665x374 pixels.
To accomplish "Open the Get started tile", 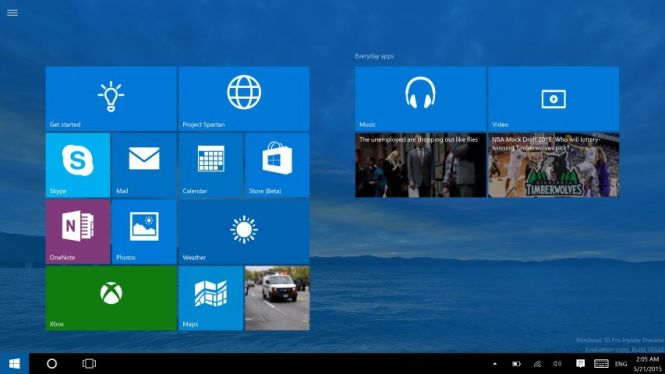I will pos(111,98).
